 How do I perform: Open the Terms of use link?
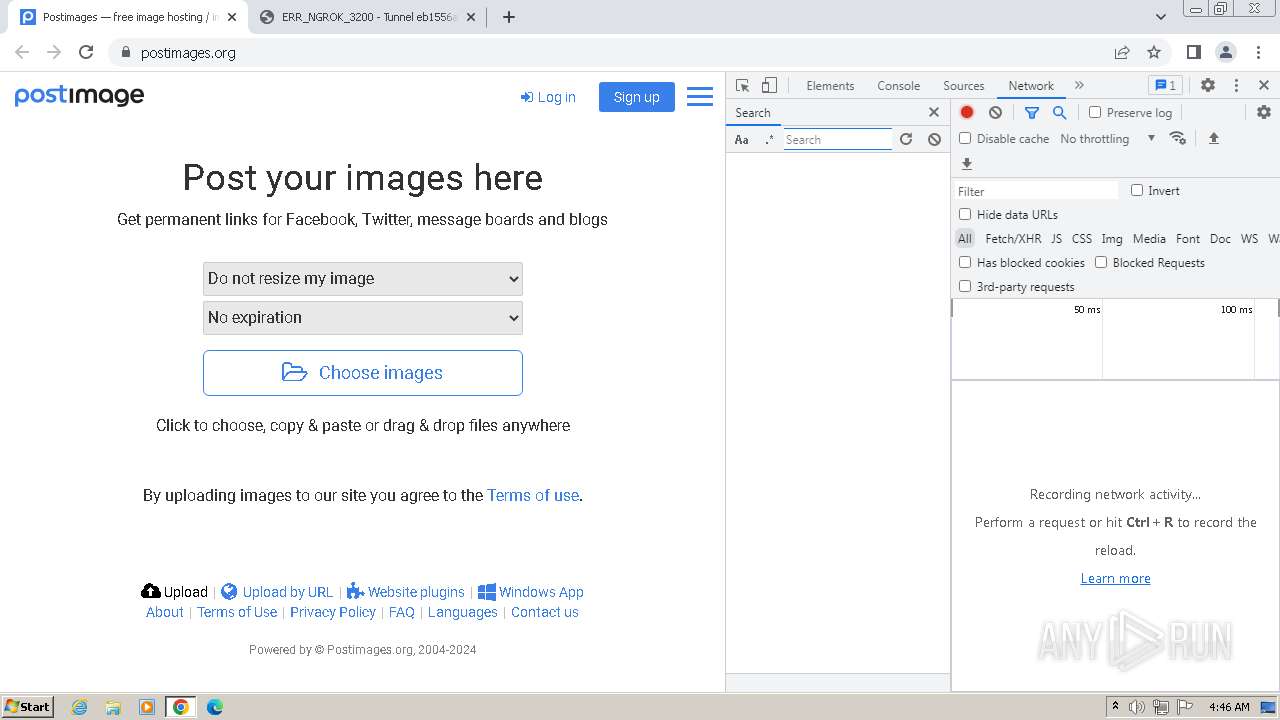tap(533, 495)
